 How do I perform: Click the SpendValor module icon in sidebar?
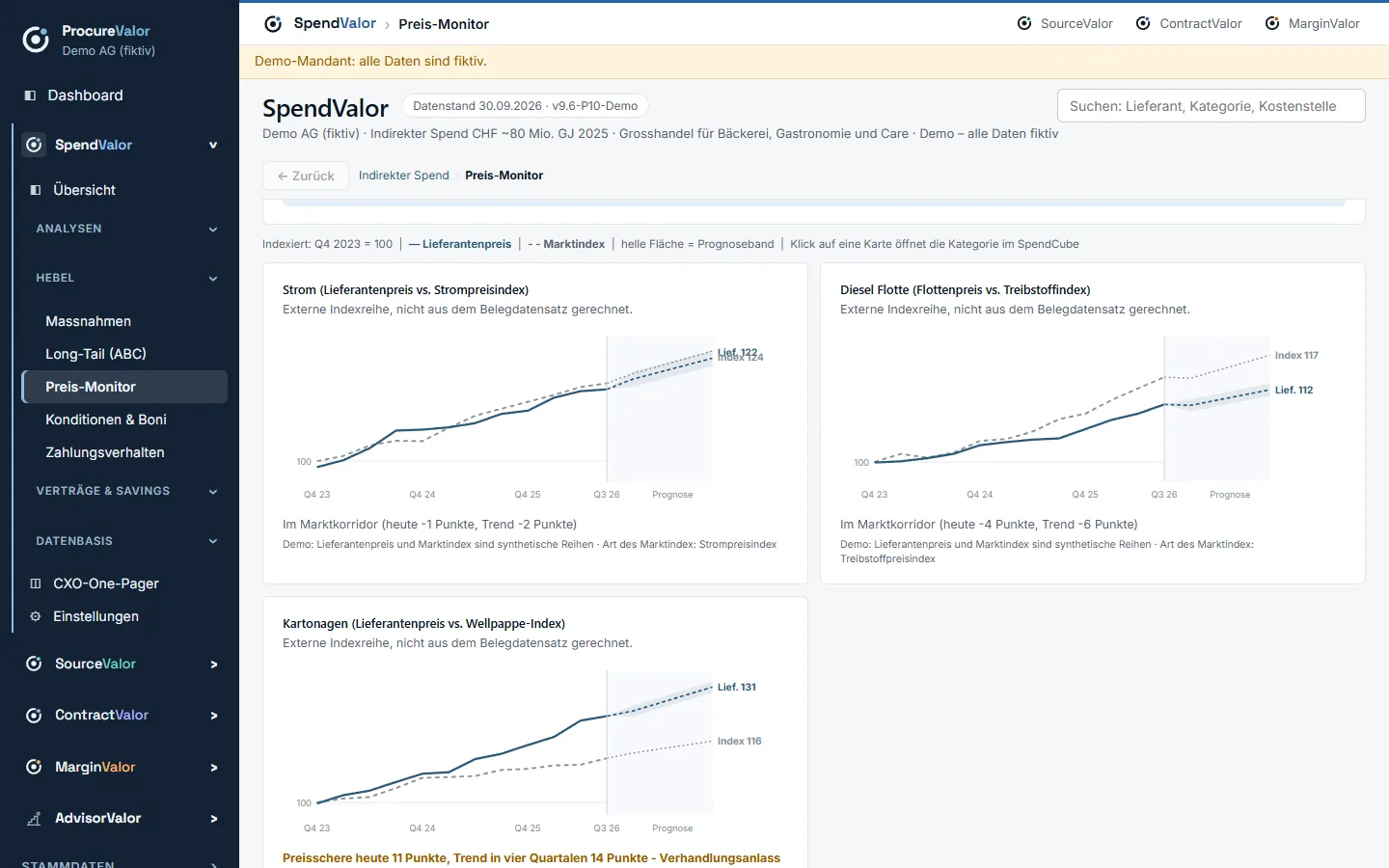click(34, 145)
